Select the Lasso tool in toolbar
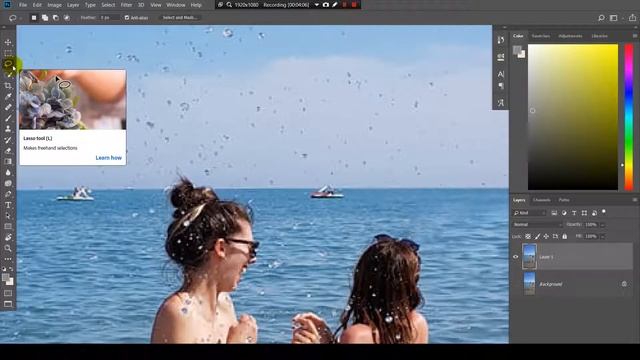 [x=8, y=64]
